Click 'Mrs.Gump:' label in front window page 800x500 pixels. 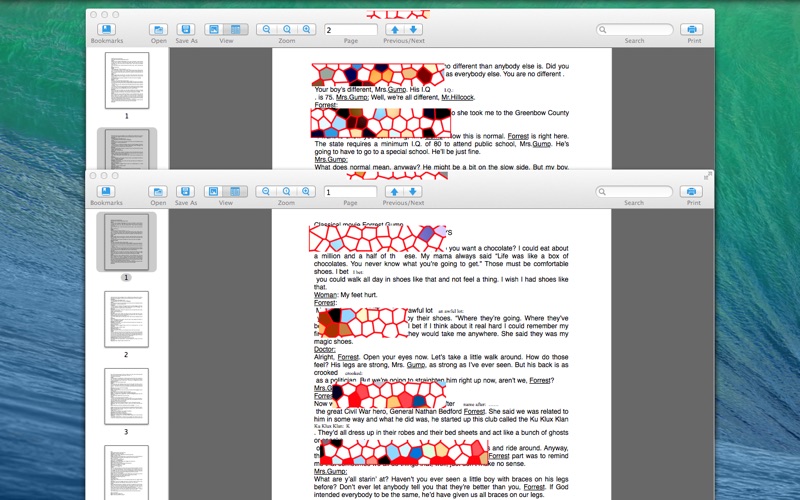331,471
